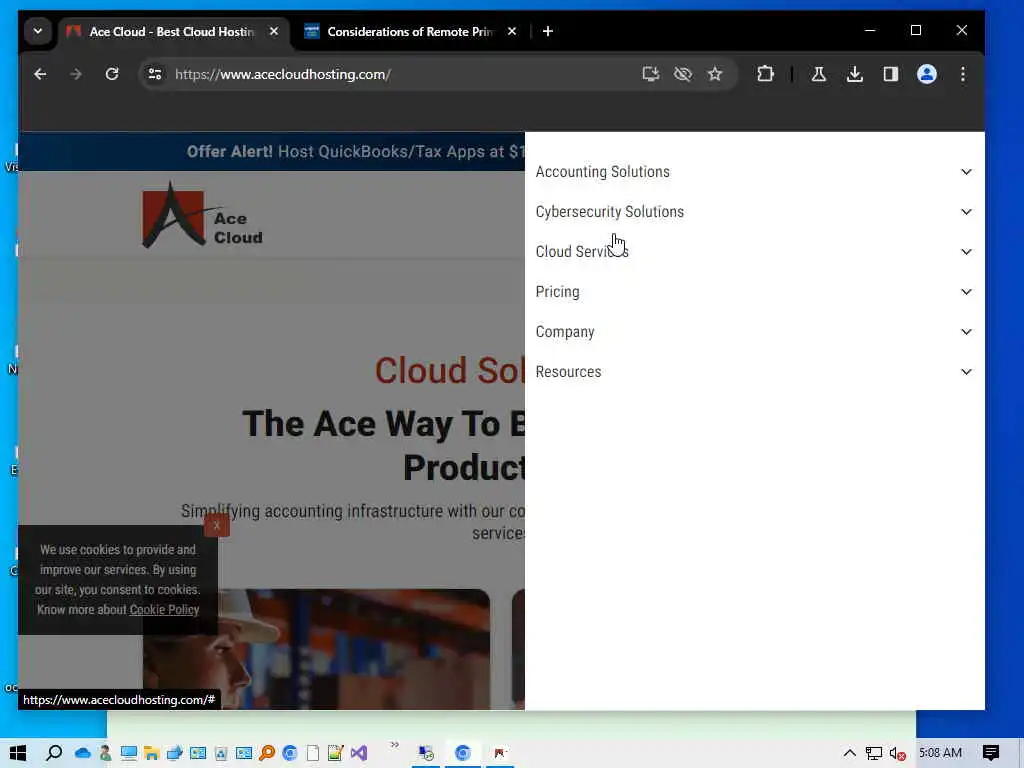Click the worker photo thumbnail
This screenshot has width=1024, height=768.
(x=316, y=649)
